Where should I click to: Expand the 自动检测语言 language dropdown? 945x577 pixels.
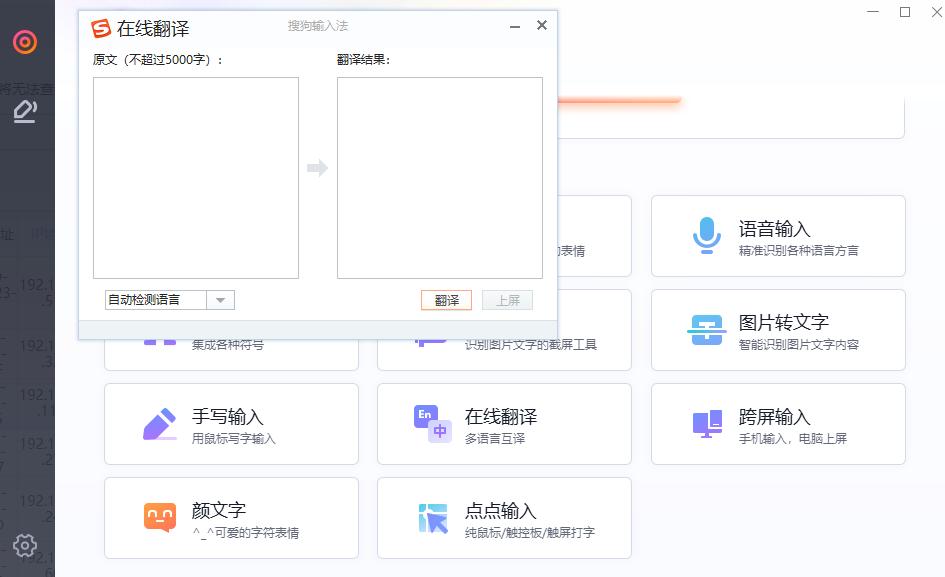click(x=222, y=299)
